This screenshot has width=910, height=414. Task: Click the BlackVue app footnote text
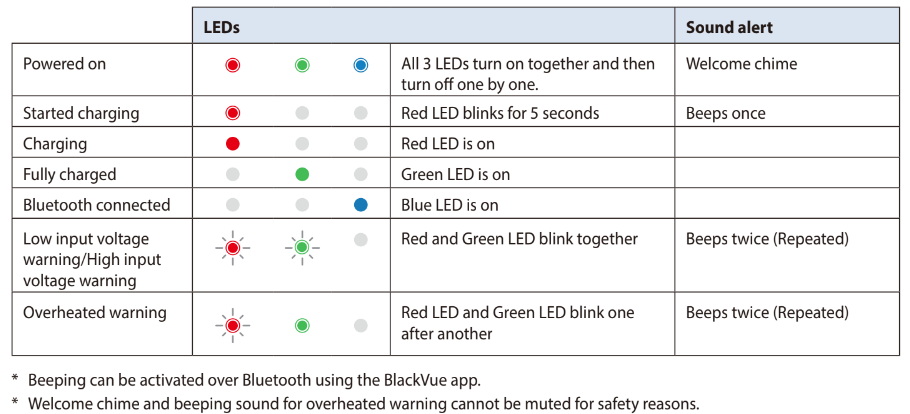click(x=255, y=381)
